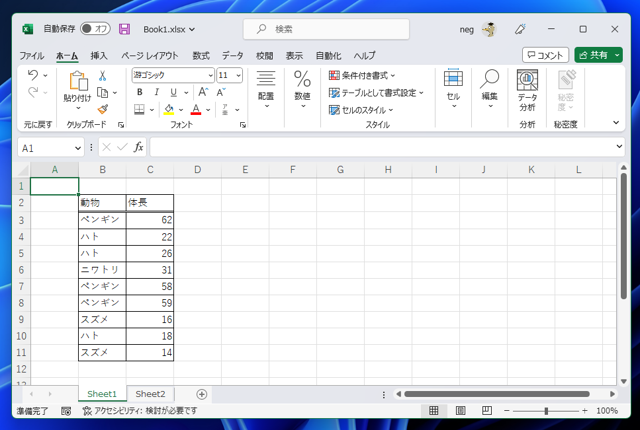Switch to the 挿入 tab

[99, 55]
